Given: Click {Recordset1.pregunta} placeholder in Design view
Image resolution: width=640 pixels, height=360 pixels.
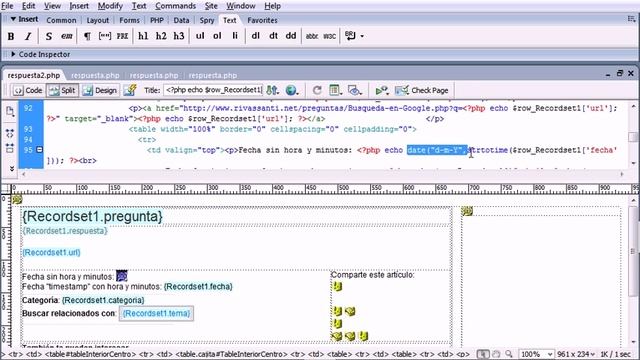Looking at the screenshot, I should tap(92, 216).
